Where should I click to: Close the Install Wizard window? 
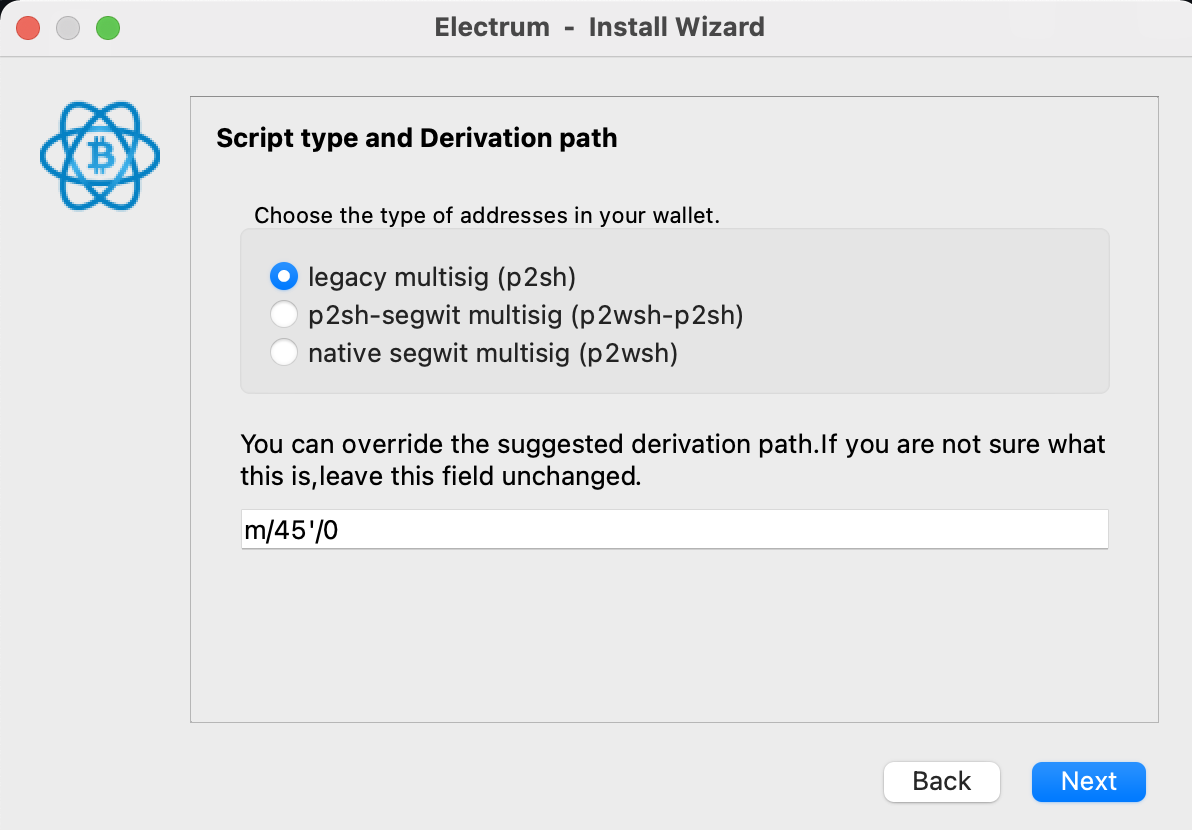point(27,27)
